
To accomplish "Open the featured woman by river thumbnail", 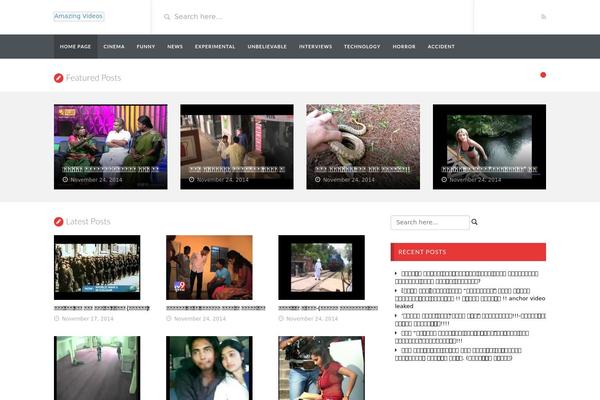I will tap(489, 147).
